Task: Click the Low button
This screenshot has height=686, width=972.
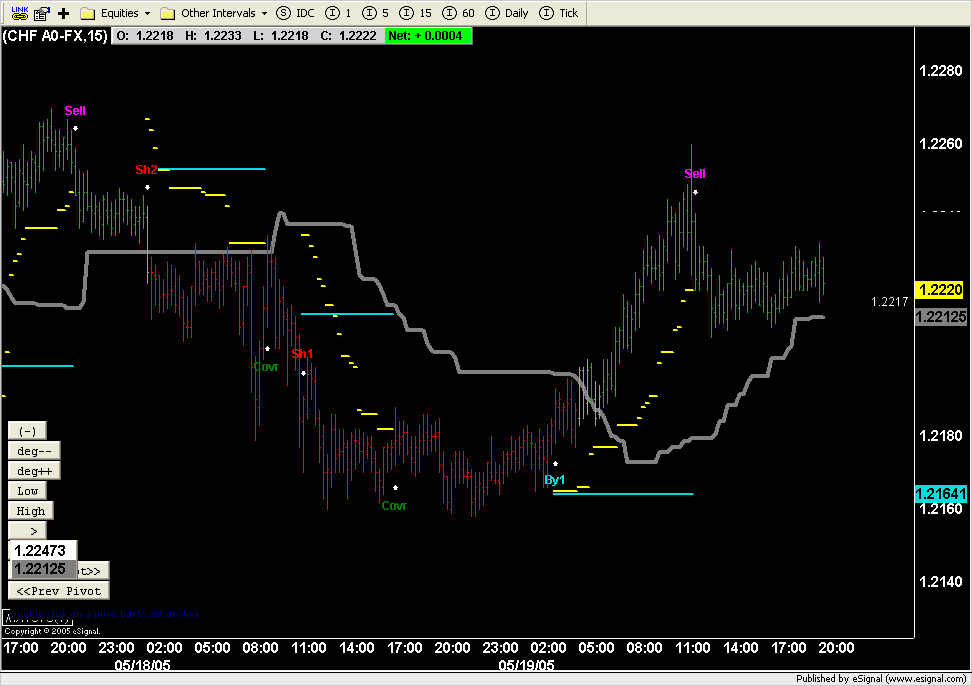Action: pos(27,491)
